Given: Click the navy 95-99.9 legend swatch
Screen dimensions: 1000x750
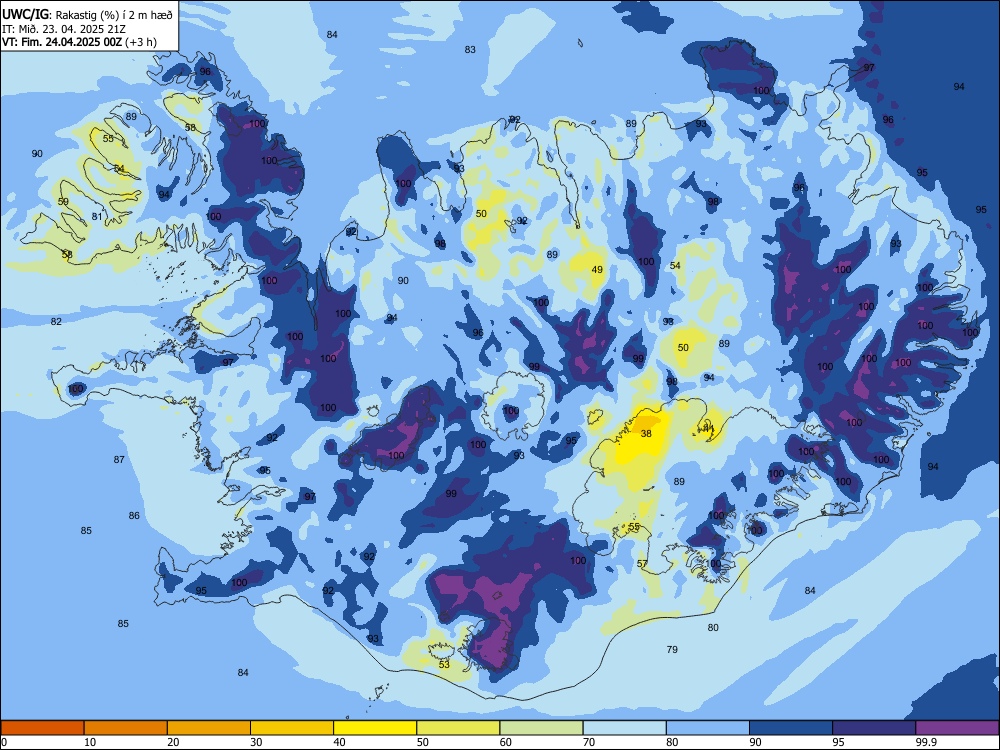Looking at the screenshot, I should [874, 728].
